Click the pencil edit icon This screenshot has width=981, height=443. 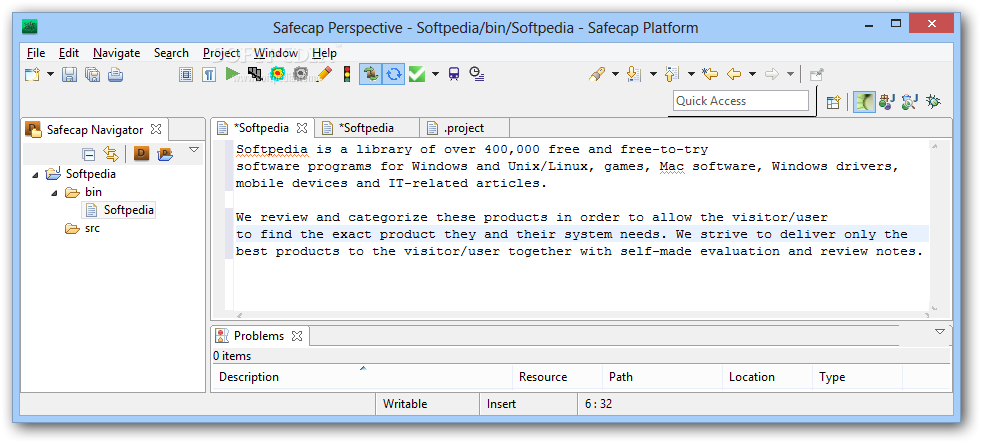324,74
